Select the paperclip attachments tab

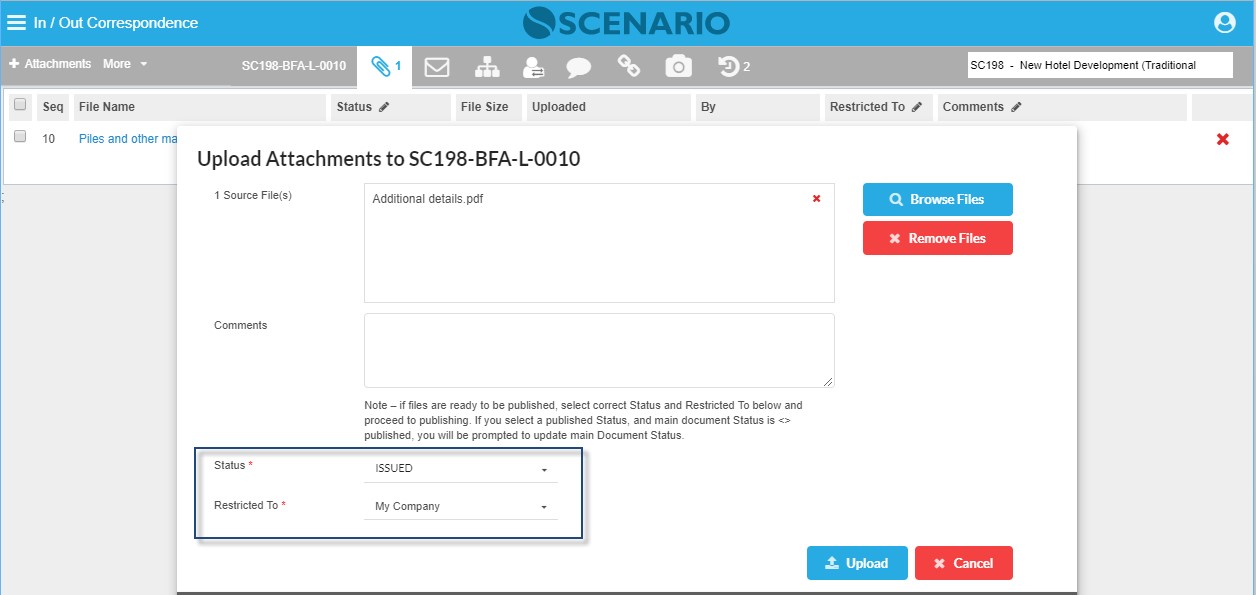coord(385,67)
